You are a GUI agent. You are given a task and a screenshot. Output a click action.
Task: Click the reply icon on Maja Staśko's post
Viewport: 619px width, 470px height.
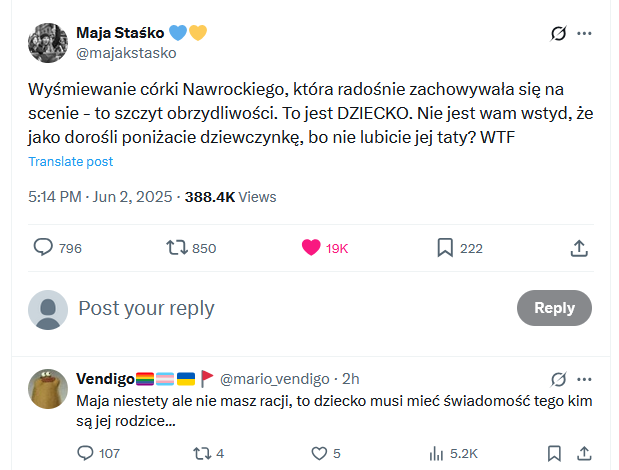(44, 247)
